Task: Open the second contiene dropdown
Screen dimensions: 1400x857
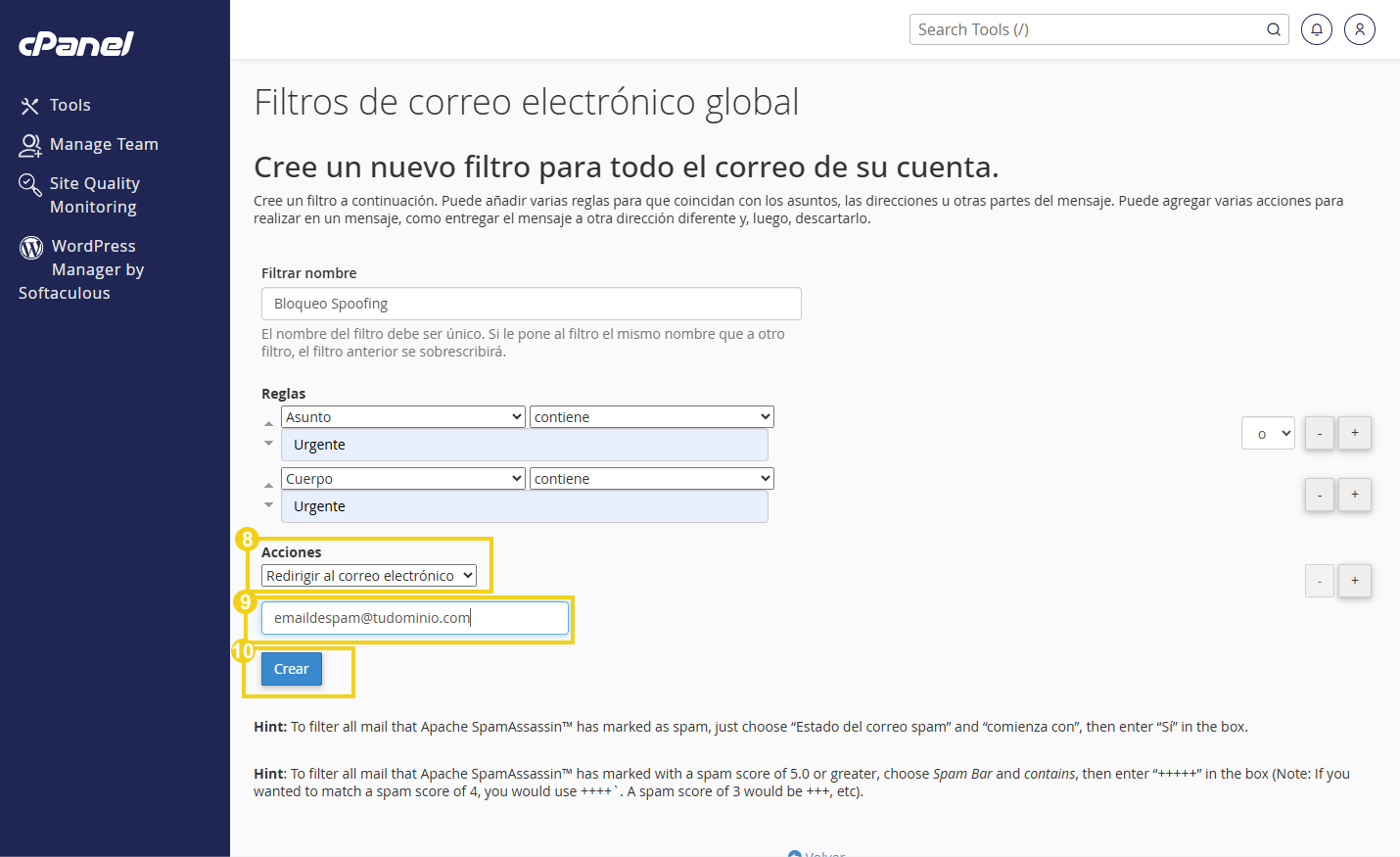Action: pyautogui.click(x=651, y=478)
